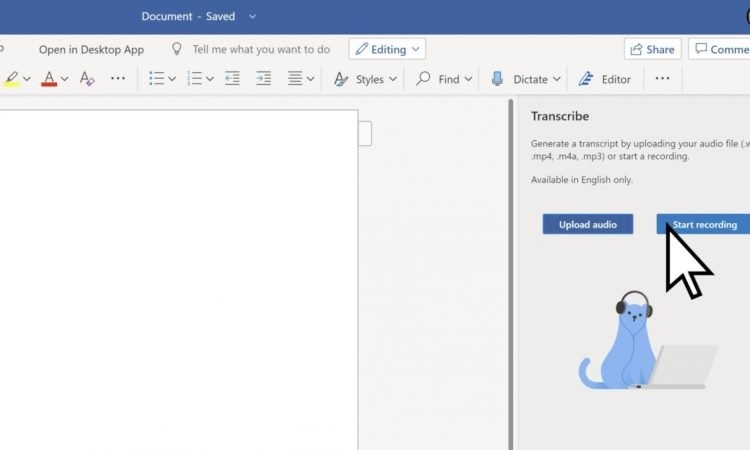Screen dimensions: 750x450
Task: Click the vertical scrollbar beside the document
Action: tap(511, 274)
